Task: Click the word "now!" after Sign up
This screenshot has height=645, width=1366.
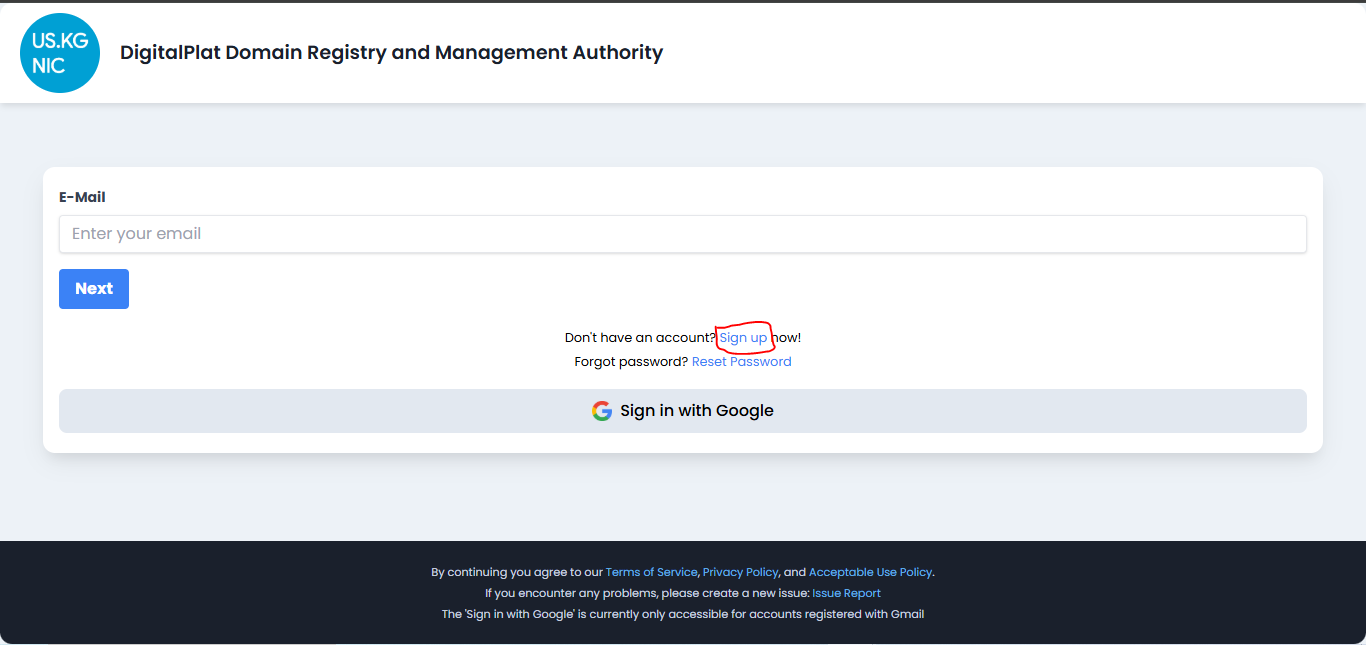Action: (x=786, y=338)
